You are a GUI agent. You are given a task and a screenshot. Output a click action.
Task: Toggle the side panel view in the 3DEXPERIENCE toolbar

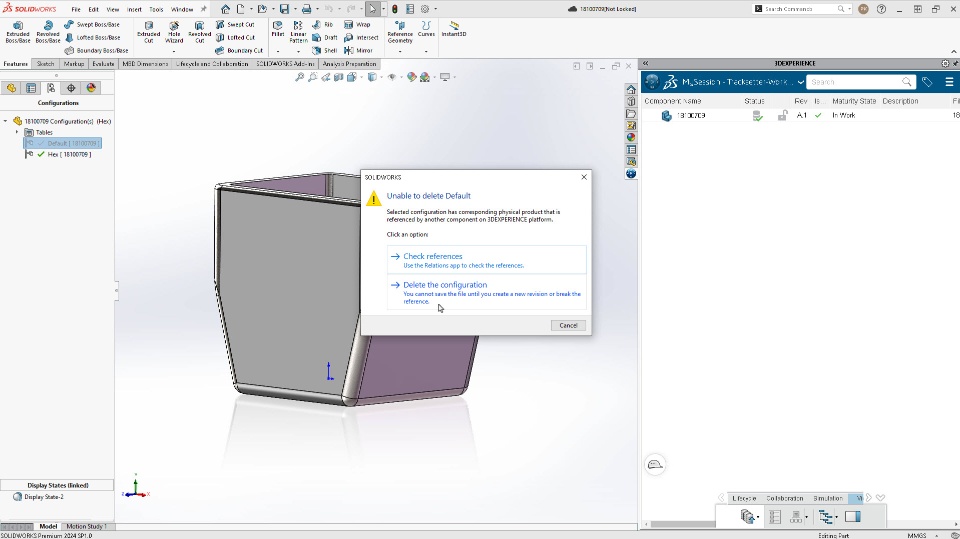click(x=853, y=517)
